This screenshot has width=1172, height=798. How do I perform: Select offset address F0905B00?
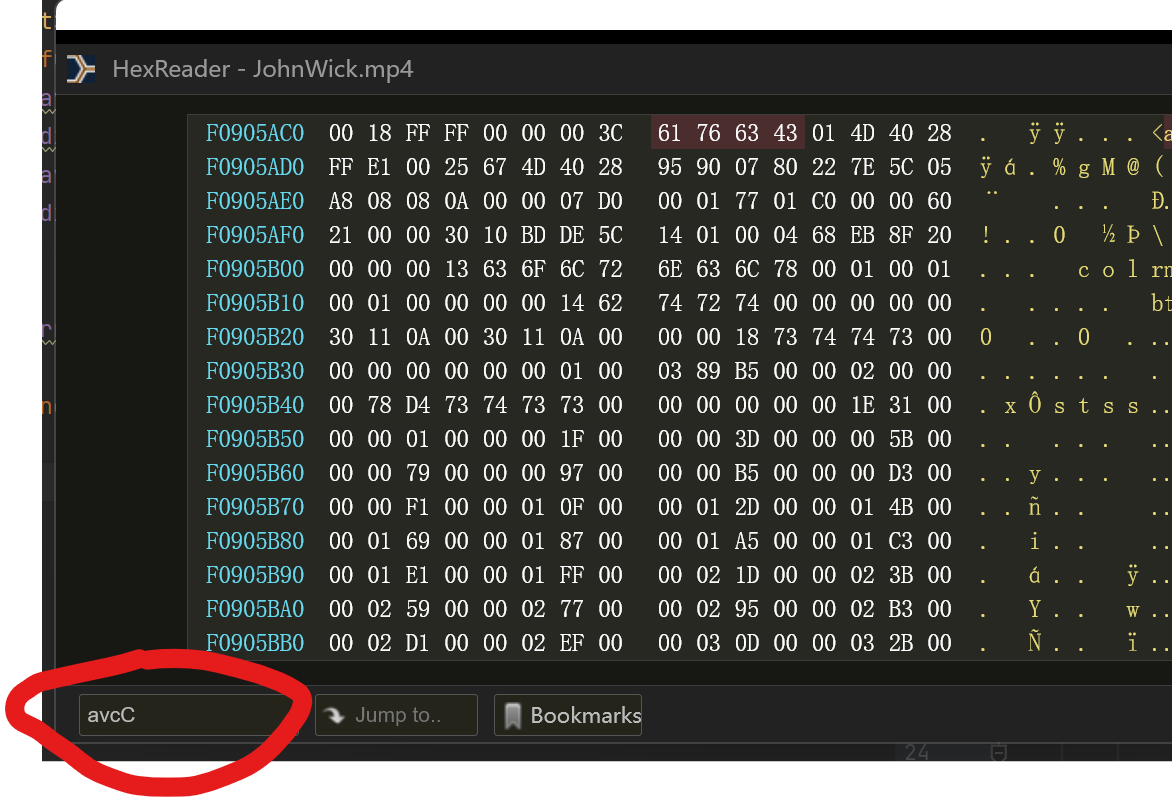coord(255,269)
